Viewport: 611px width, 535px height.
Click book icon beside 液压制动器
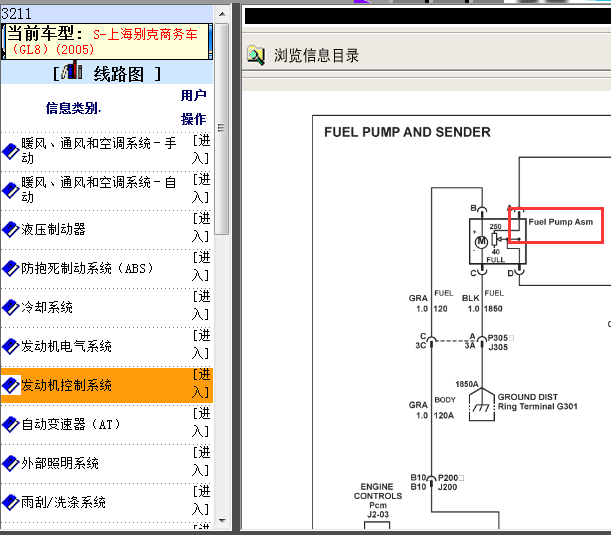click(11, 229)
